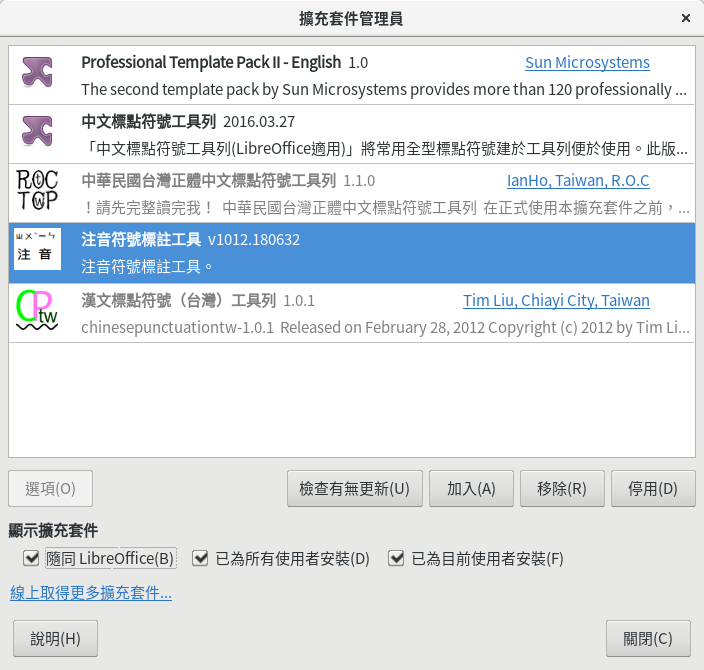The height and width of the screenshot is (670, 704).
Task: Click description starting ！請先完整讀完我！
Action: click(x=385, y=208)
